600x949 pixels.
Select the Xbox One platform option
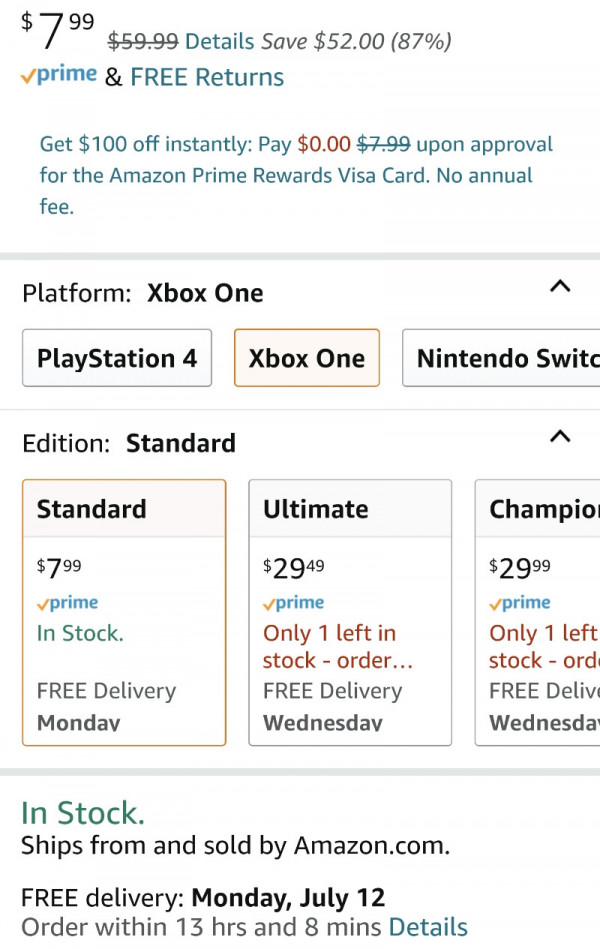307,358
